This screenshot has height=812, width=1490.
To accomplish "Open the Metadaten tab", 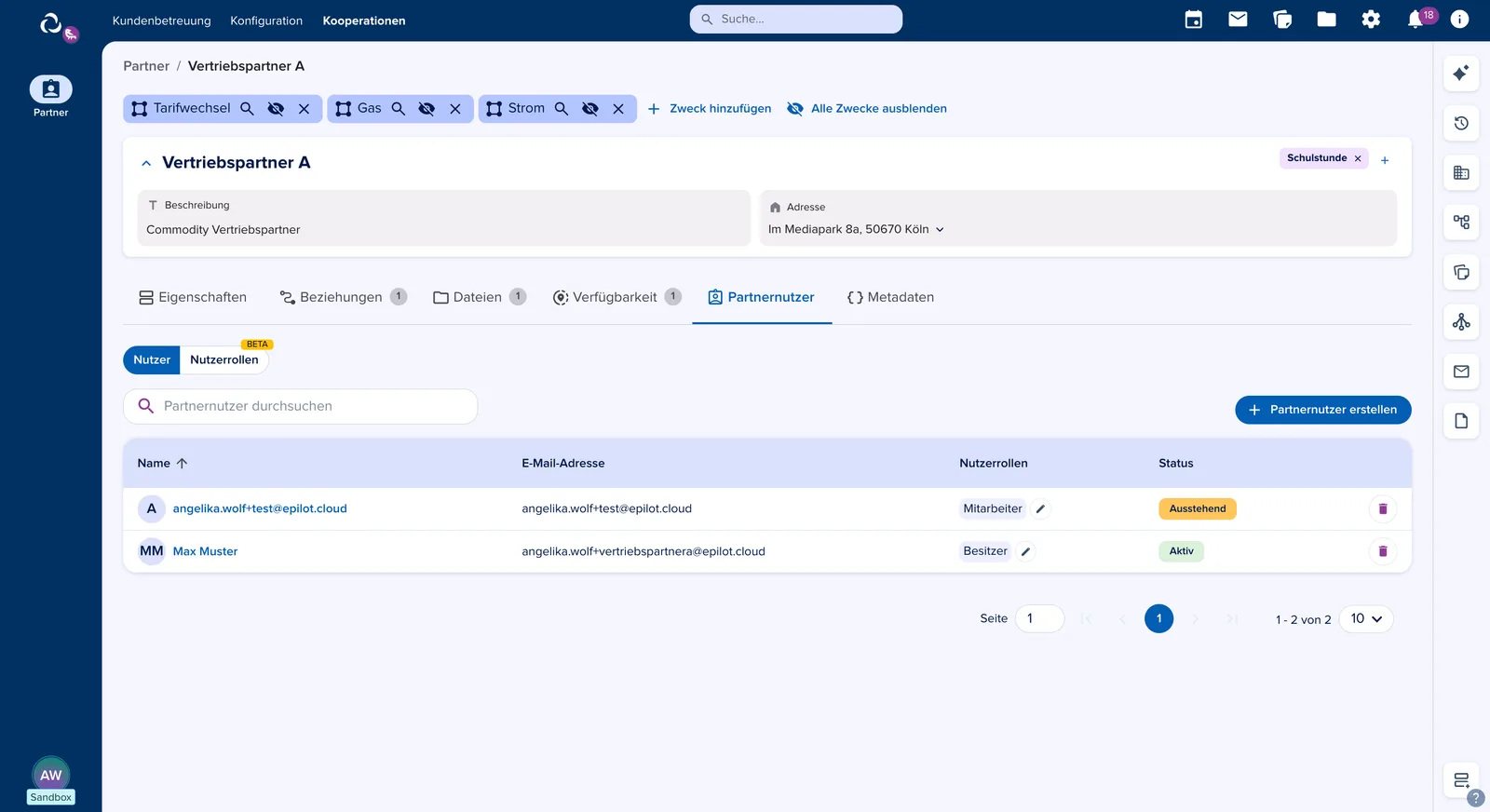I will click(x=890, y=298).
